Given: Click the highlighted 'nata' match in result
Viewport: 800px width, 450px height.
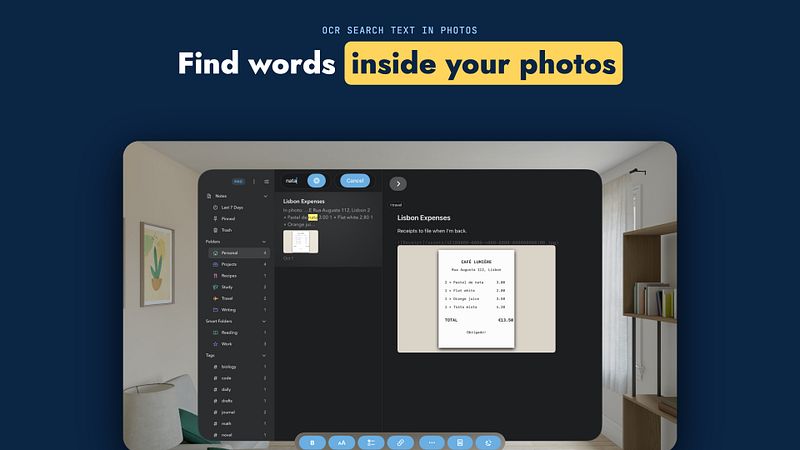Looking at the screenshot, I should [313, 217].
